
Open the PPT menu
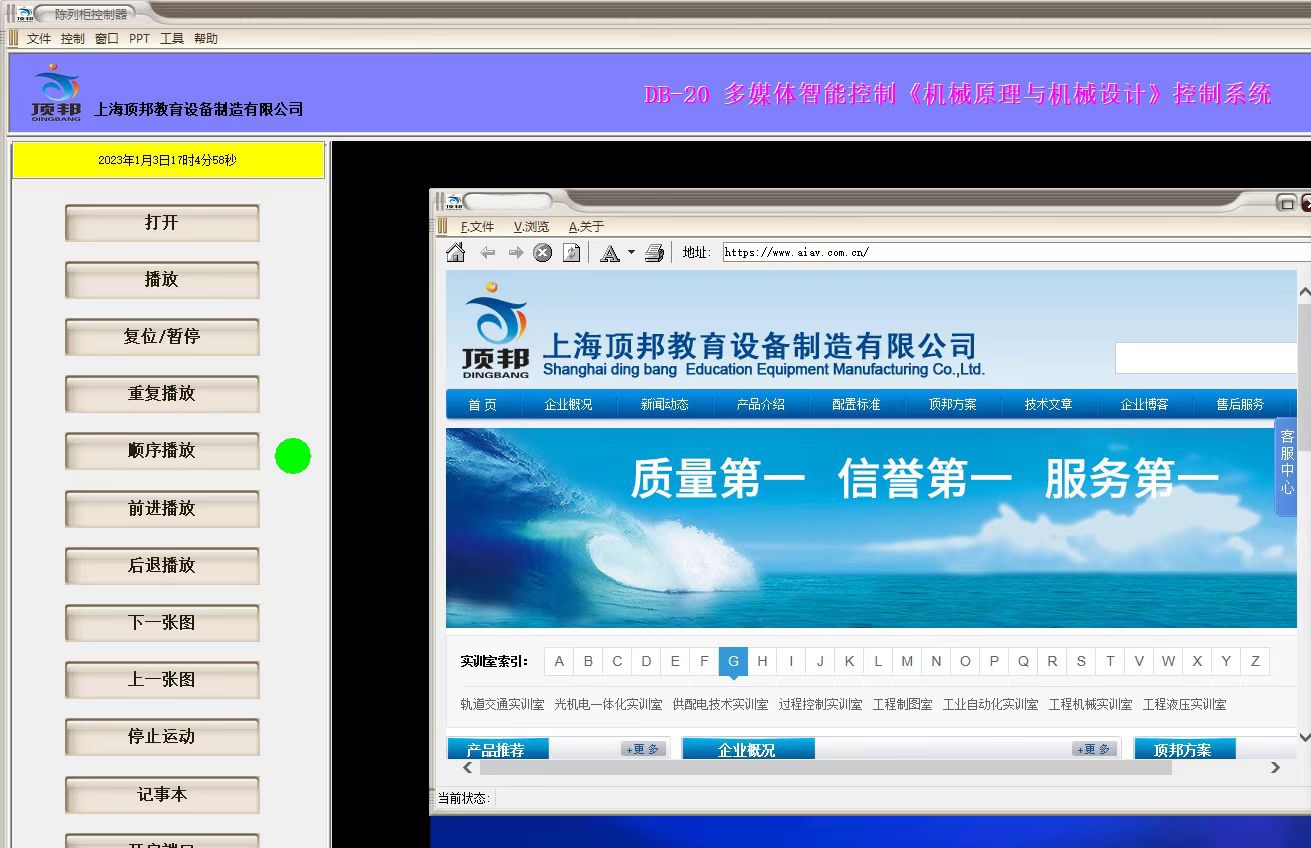pos(139,38)
